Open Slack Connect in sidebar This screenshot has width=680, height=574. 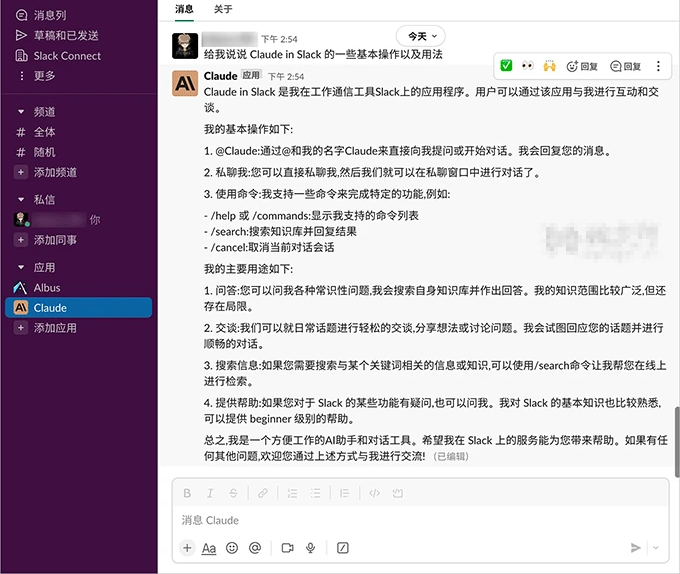(x=58, y=56)
